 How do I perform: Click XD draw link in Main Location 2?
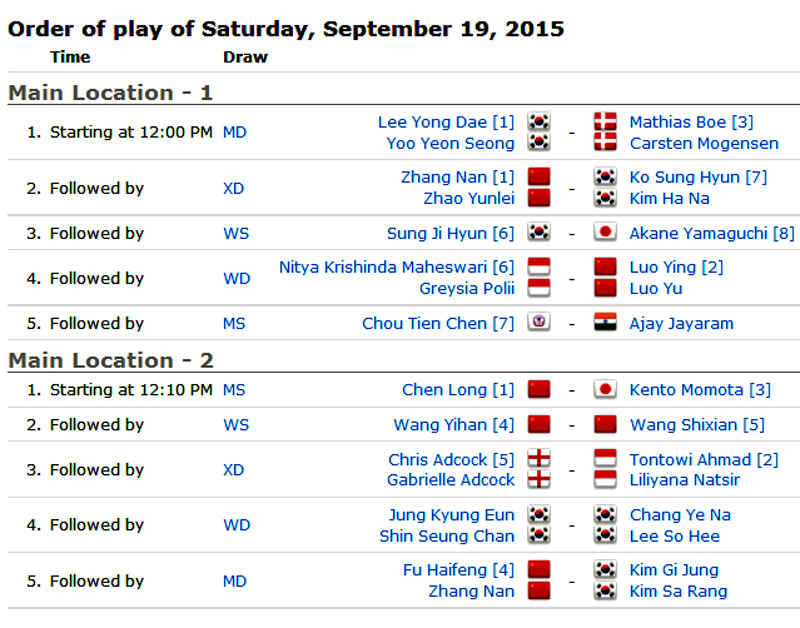click(x=233, y=470)
